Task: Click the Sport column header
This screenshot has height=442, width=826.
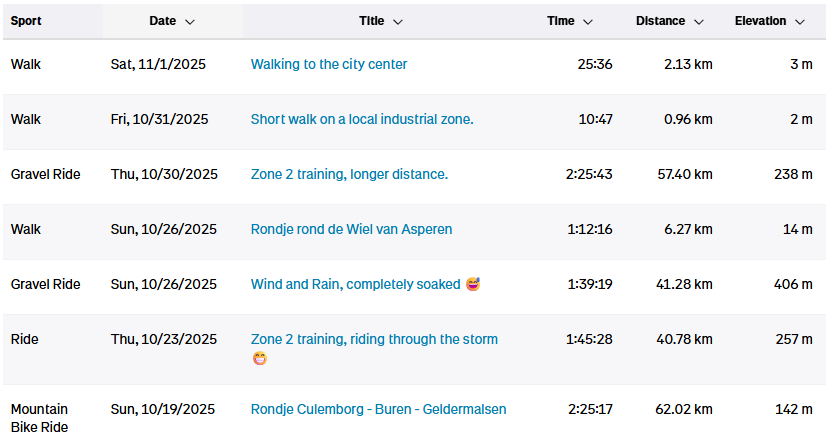Action: [26, 21]
